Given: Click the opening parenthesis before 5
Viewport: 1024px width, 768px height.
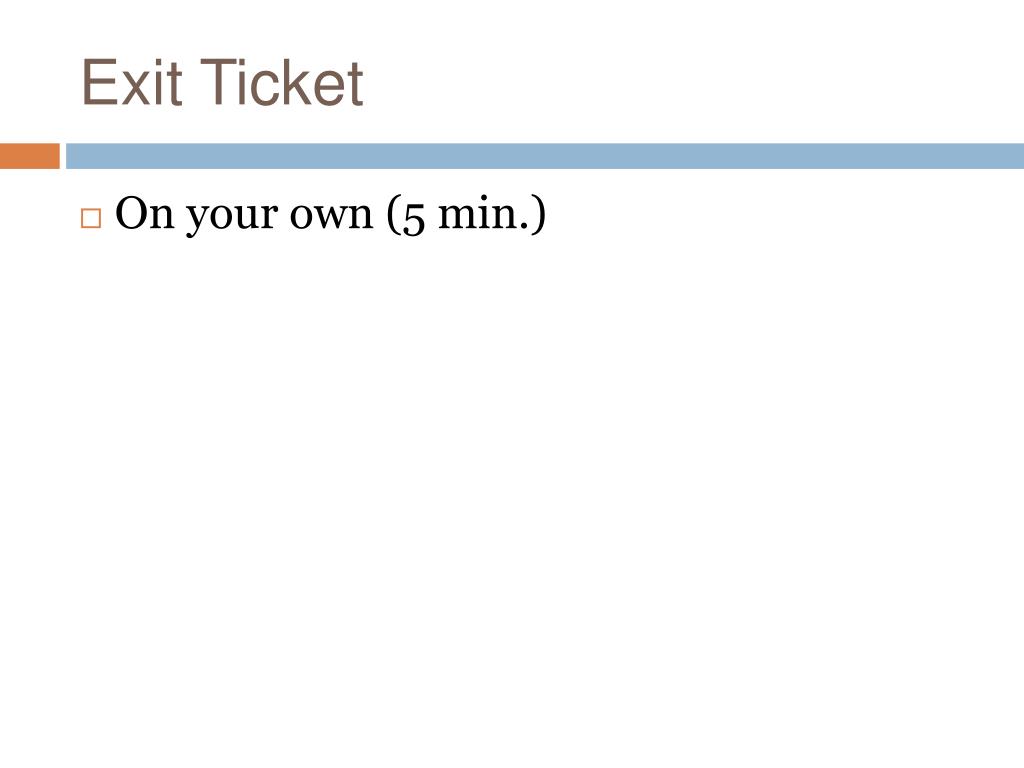Looking at the screenshot, I should click(392, 215).
